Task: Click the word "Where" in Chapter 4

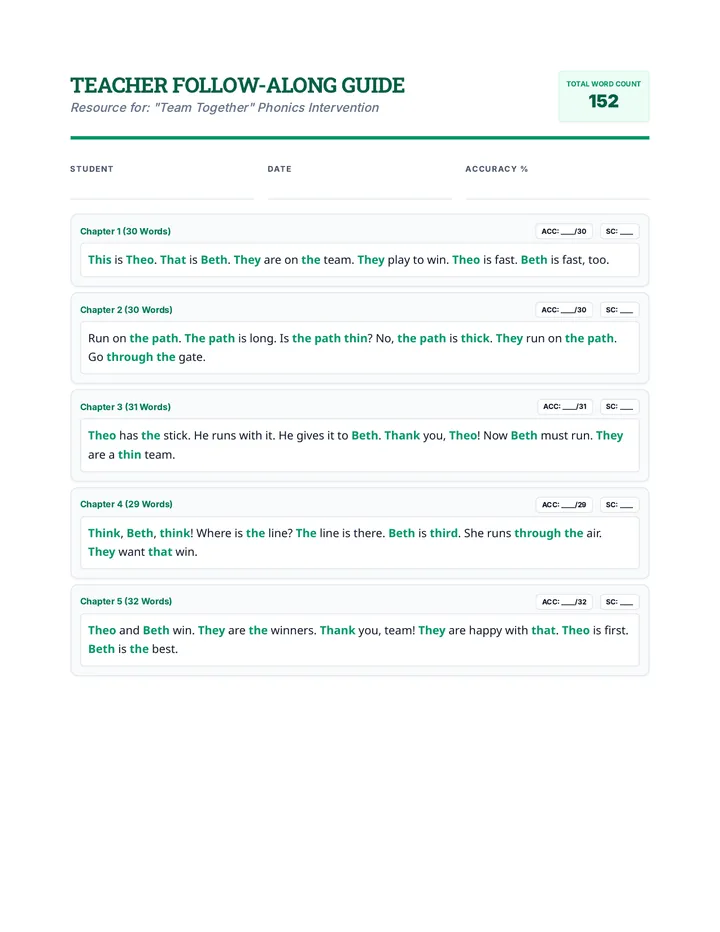Action: [212, 533]
